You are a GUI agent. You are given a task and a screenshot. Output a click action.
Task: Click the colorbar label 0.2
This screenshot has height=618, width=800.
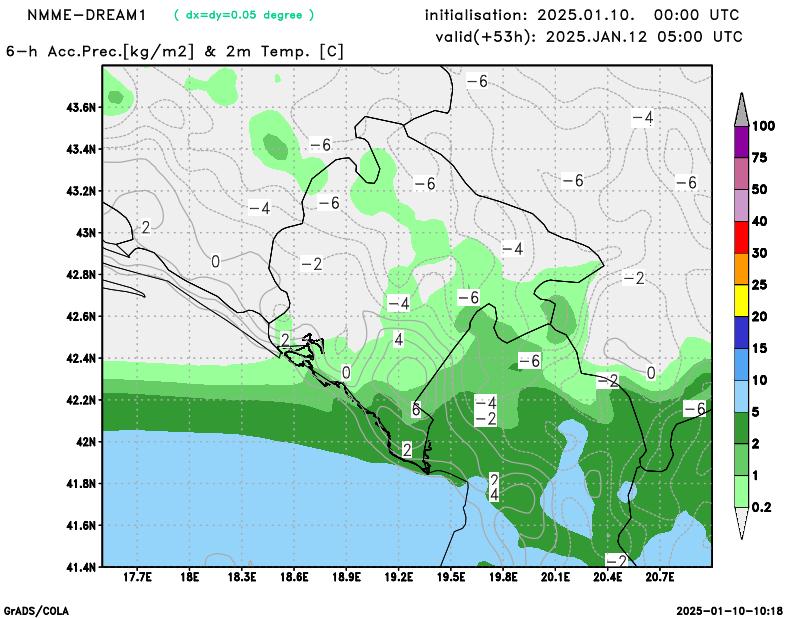[762, 507]
